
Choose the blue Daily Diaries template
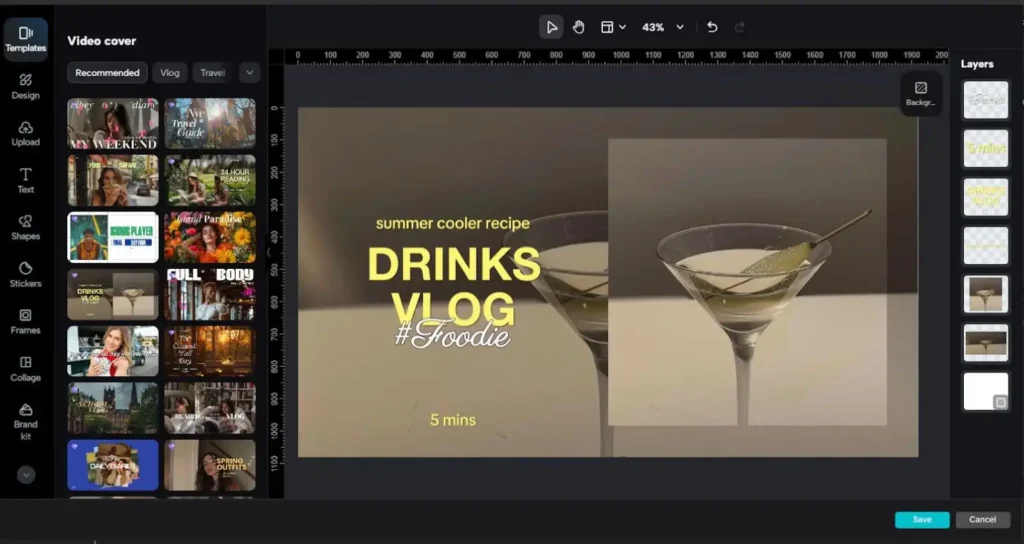click(x=113, y=465)
